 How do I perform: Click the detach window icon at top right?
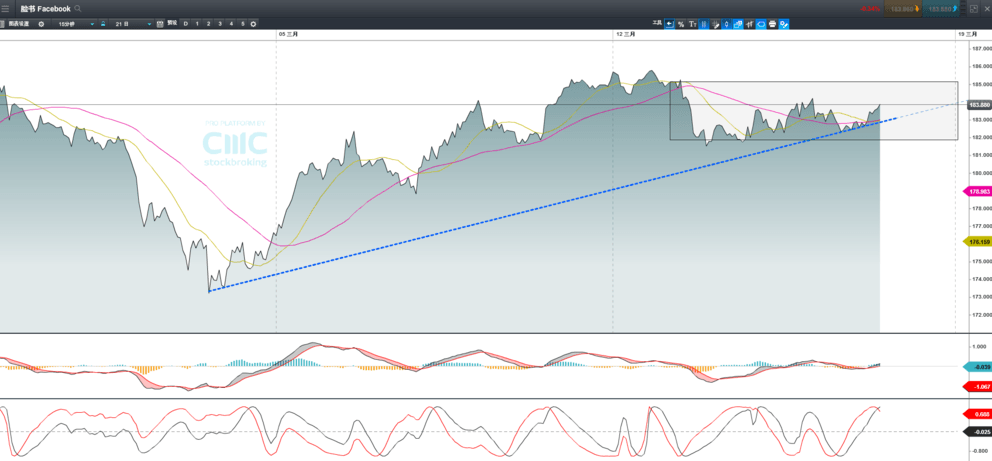point(973,8)
